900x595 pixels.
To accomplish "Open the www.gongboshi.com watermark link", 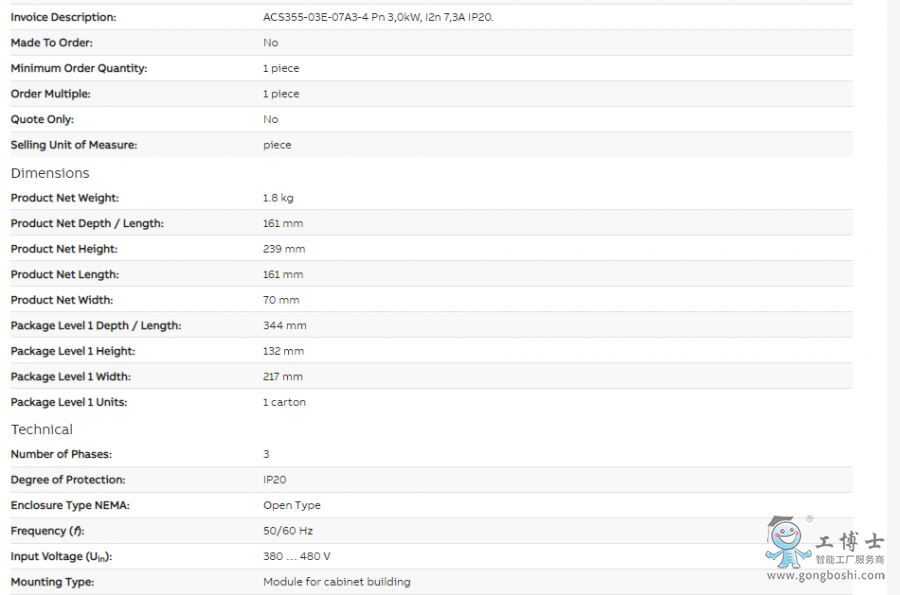I will (x=825, y=575).
